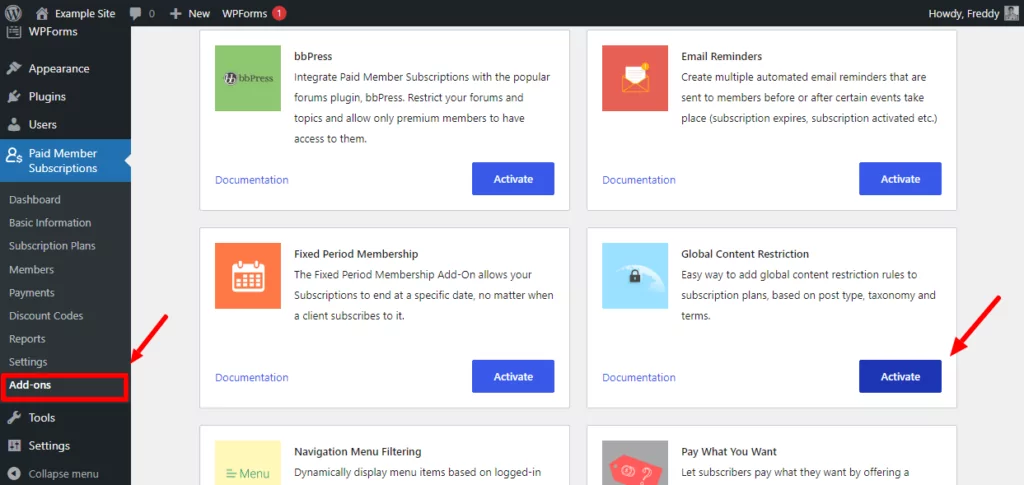Viewport: 1024px width, 485px height.
Task: Activate the Fixed Period Membership add-on
Action: (513, 377)
